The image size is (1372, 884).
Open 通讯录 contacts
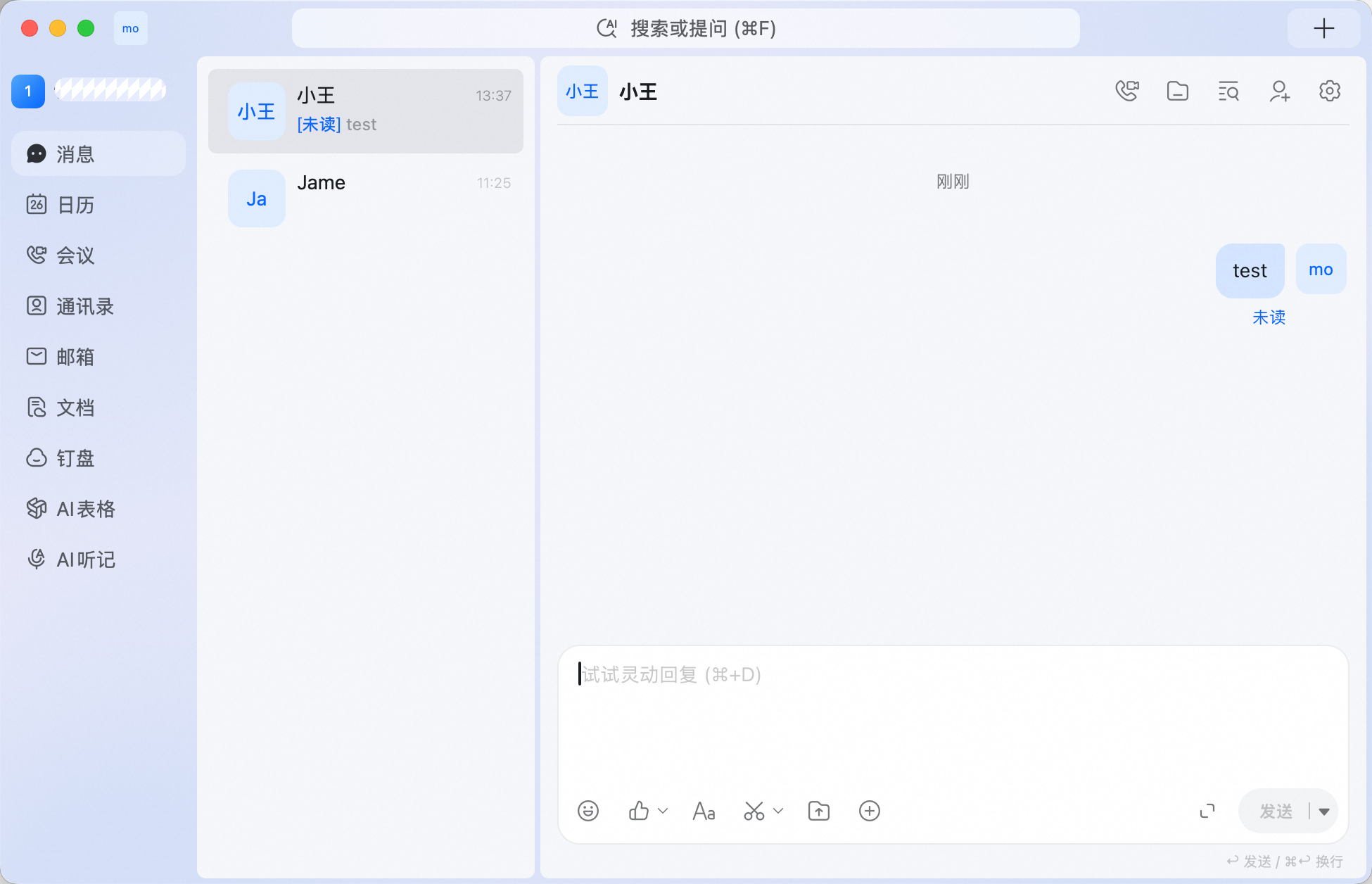(x=99, y=306)
